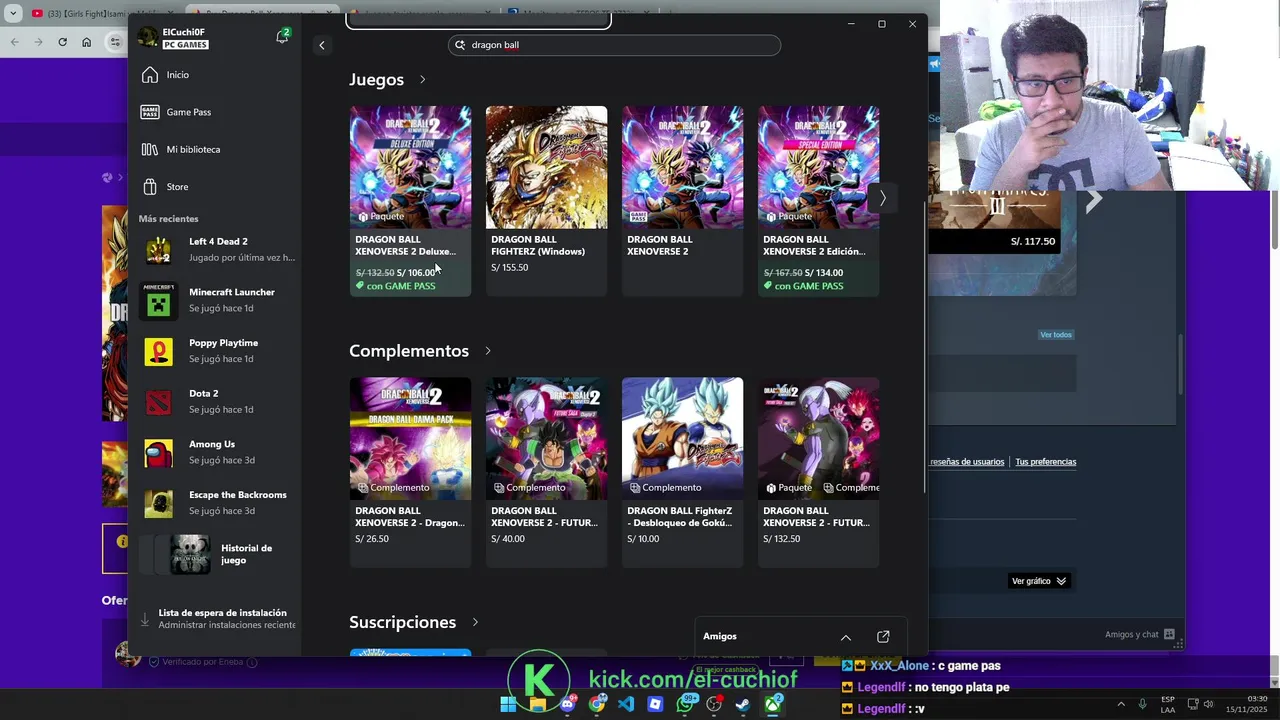The height and width of the screenshot is (720, 1280).
Task: Open Amigos y chat in browser page
Action: click(1140, 635)
